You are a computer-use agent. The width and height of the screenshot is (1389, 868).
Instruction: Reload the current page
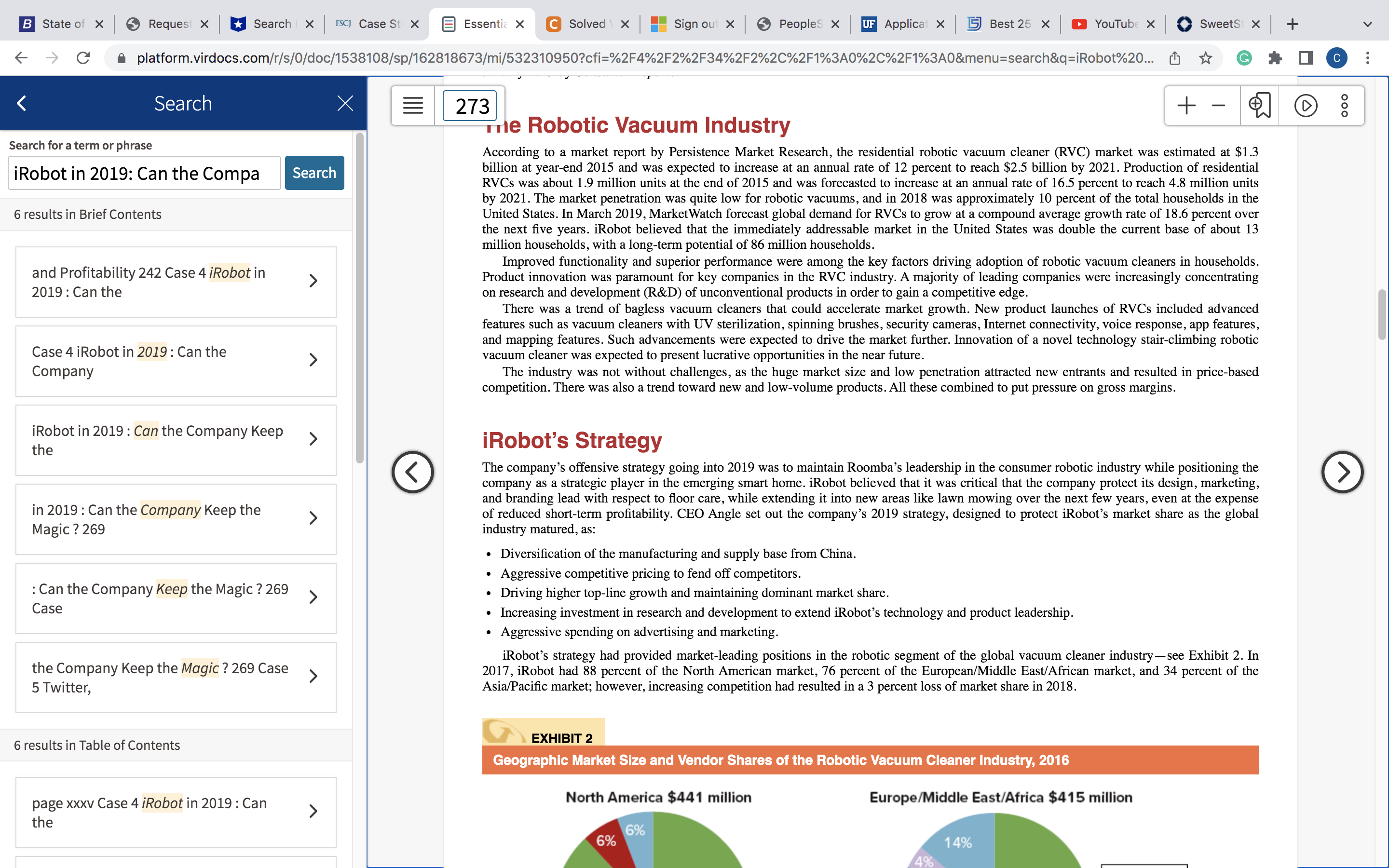tap(83, 58)
